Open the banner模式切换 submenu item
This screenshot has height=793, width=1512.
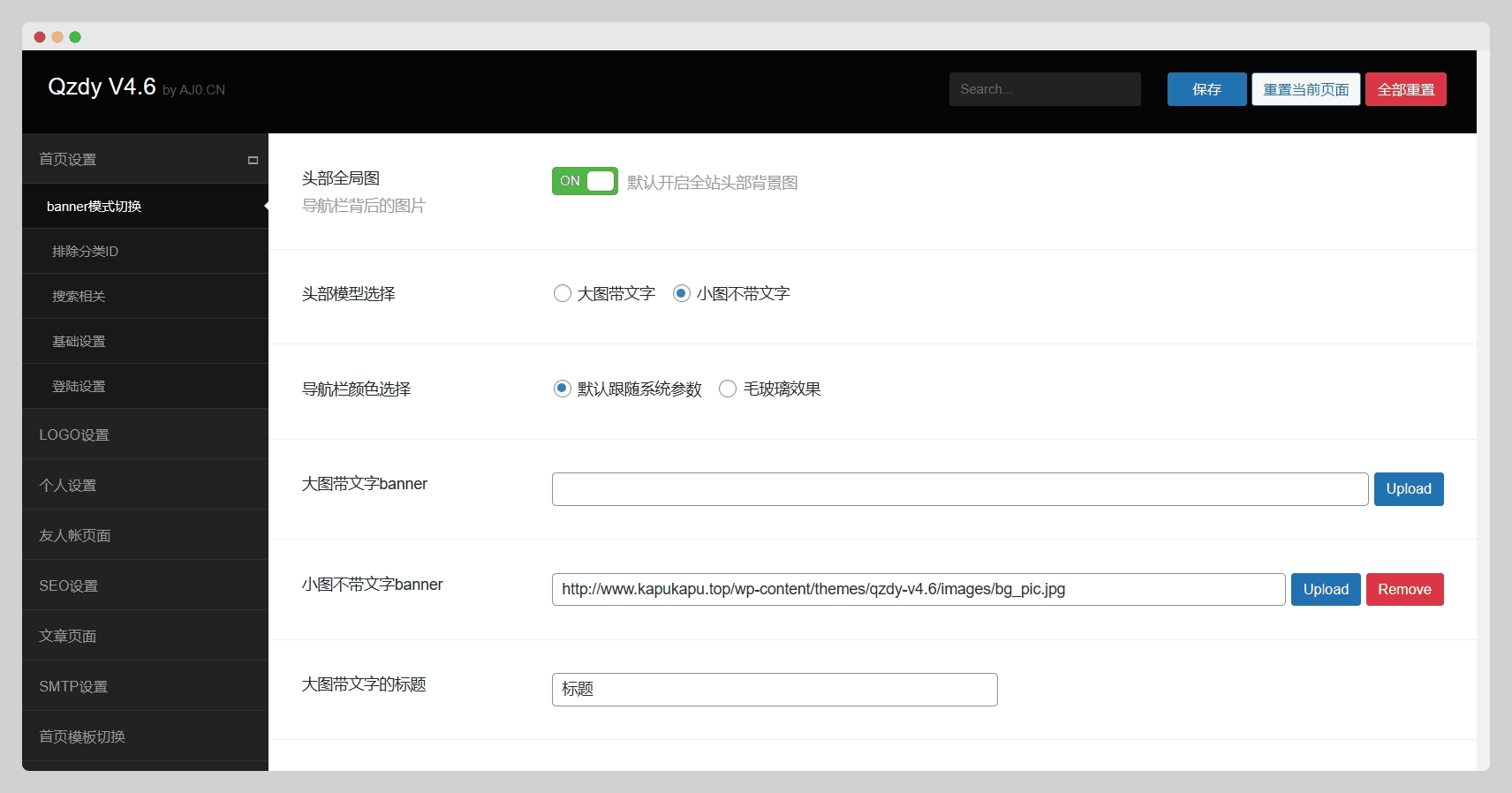(x=145, y=206)
